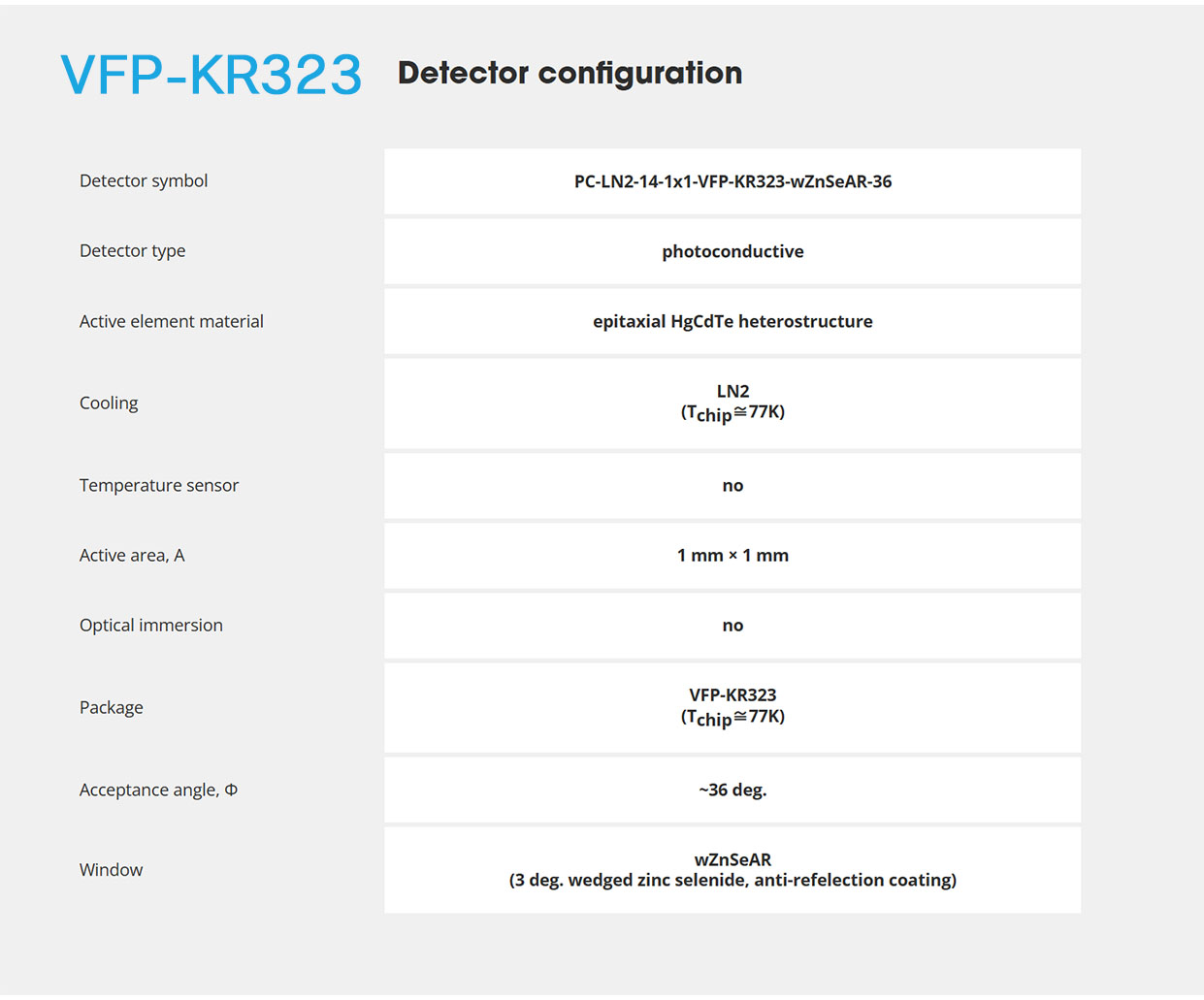Select the Active element material label
This screenshot has width=1204, height=1000.
tap(172, 321)
